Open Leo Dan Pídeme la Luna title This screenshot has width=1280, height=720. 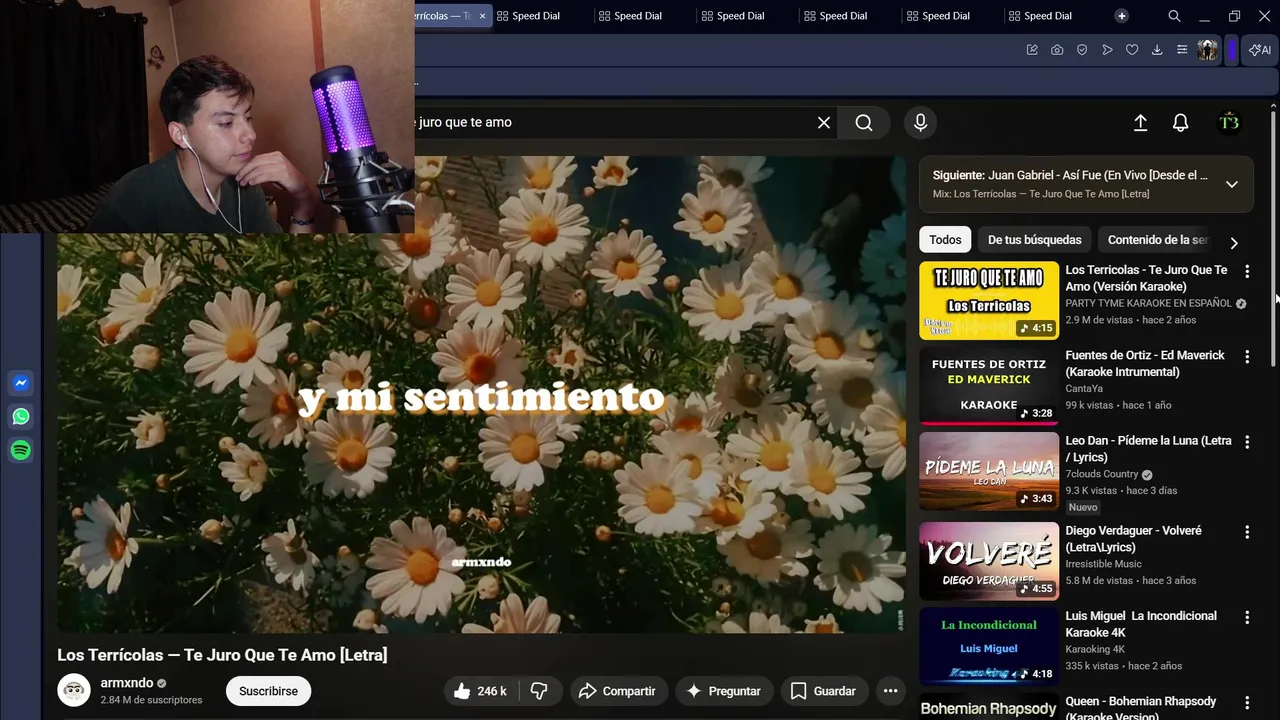[x=1148, y=449]
